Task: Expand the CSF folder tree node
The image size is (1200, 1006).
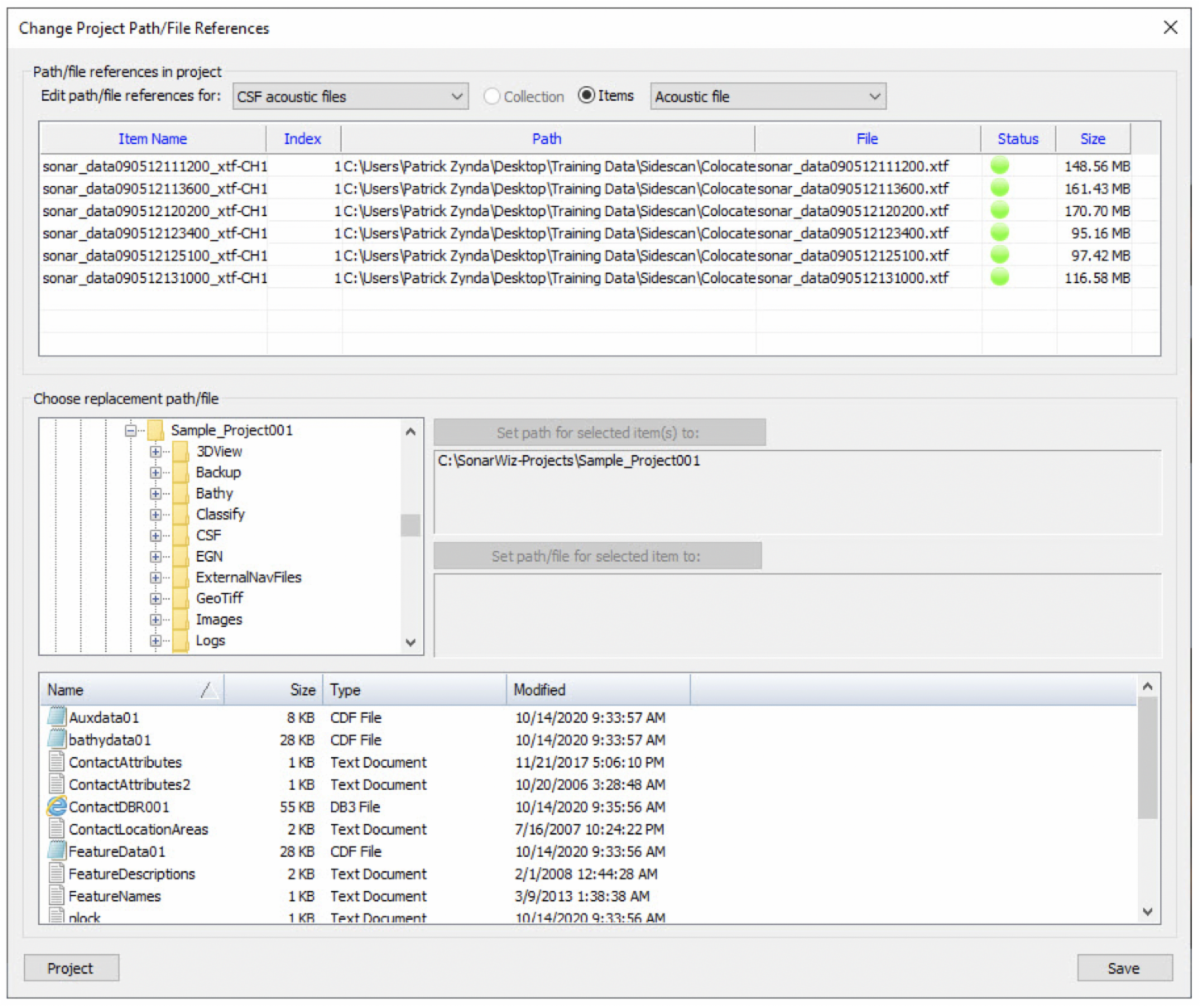Action: [155, 535]
